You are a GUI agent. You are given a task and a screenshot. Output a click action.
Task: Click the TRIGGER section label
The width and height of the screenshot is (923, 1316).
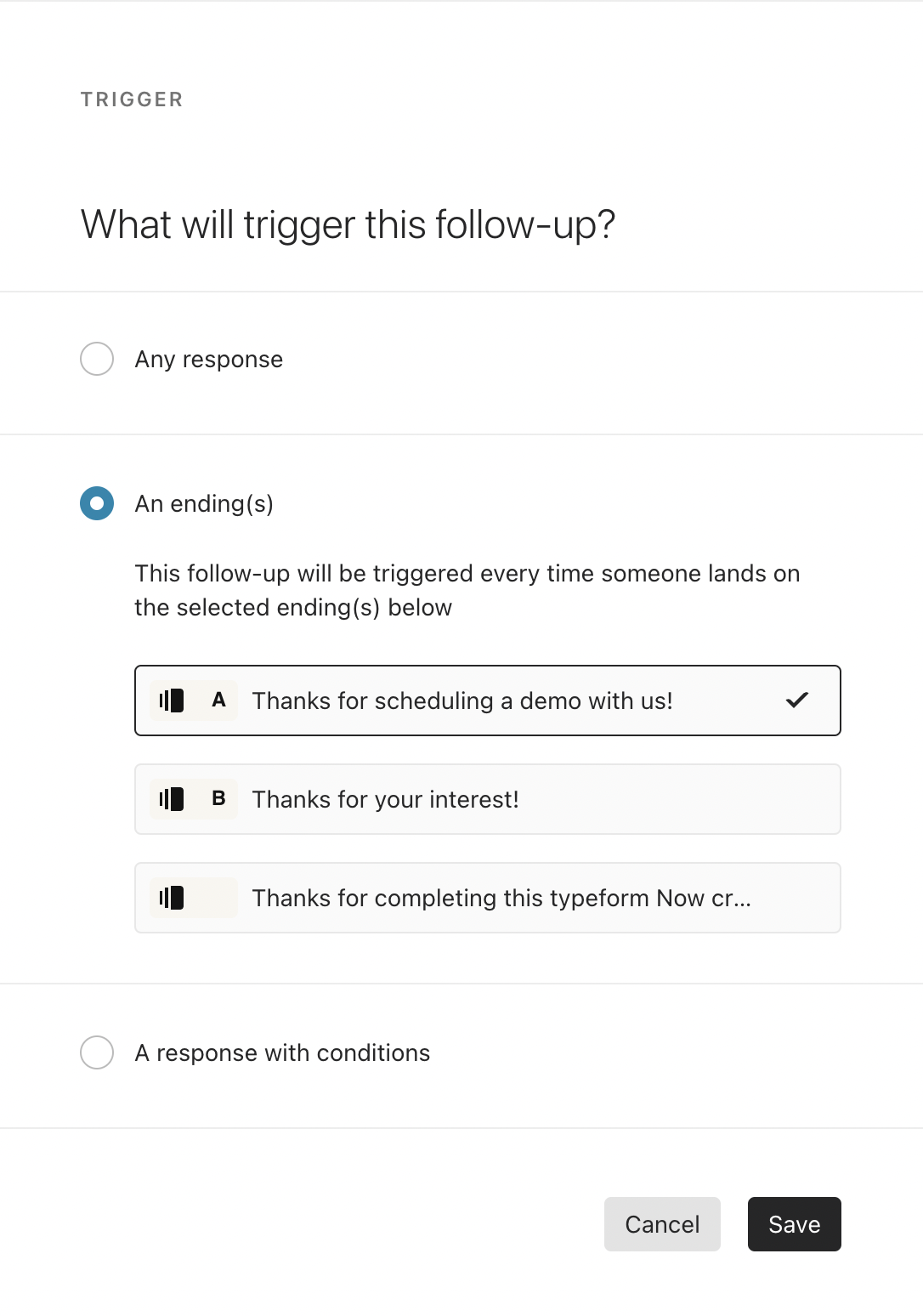132,99
